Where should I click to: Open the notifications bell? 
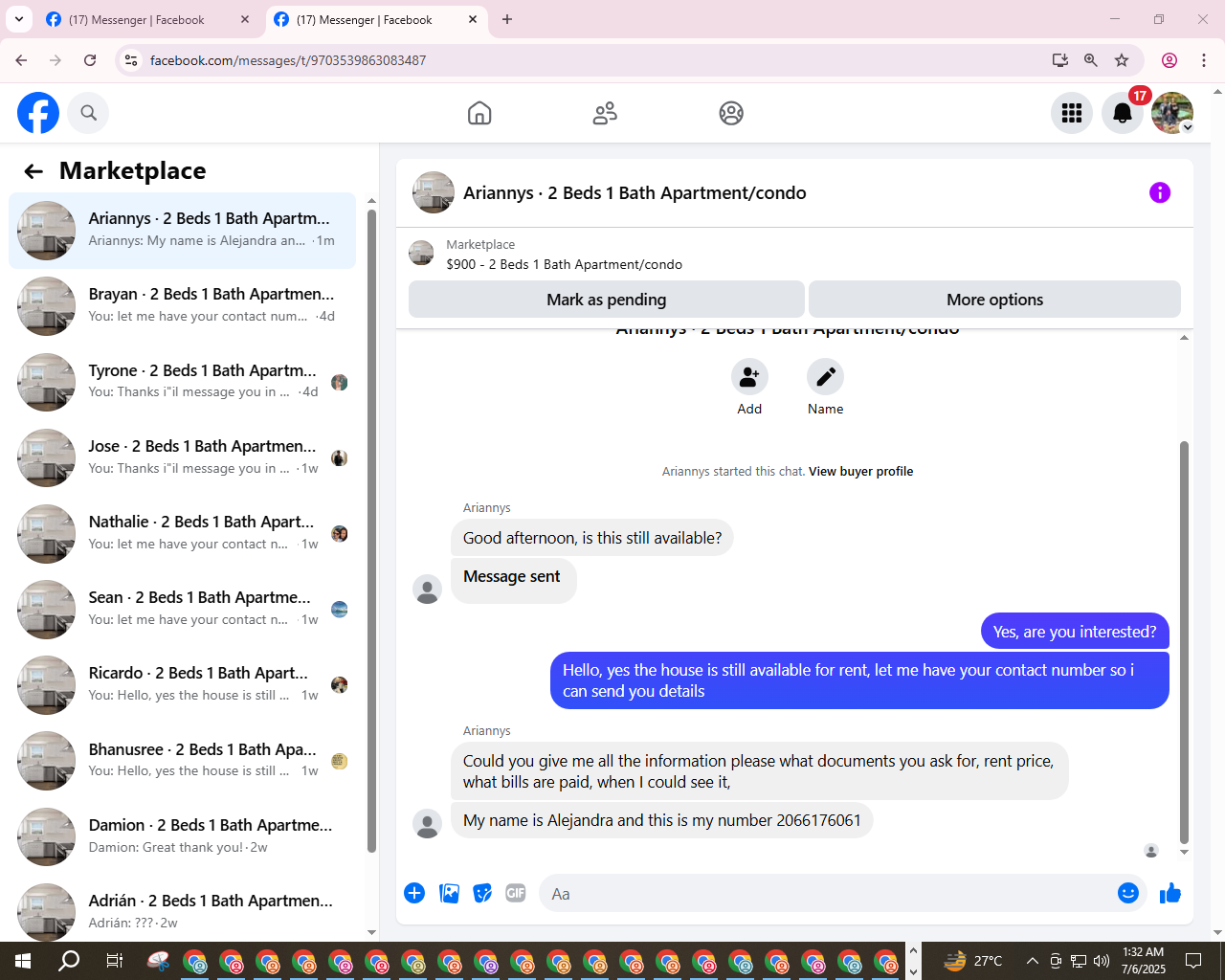click(x=1123, y=113)
